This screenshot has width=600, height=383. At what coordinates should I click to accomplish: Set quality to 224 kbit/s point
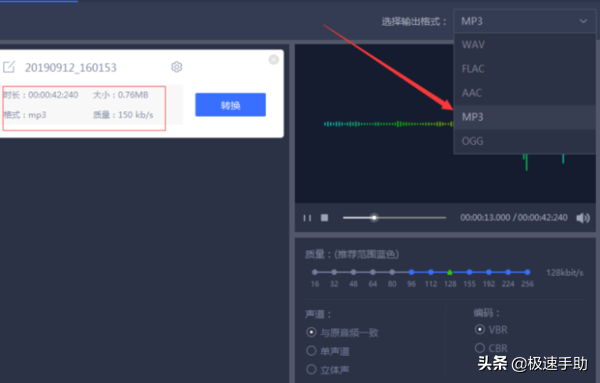[x=508, y=272]
